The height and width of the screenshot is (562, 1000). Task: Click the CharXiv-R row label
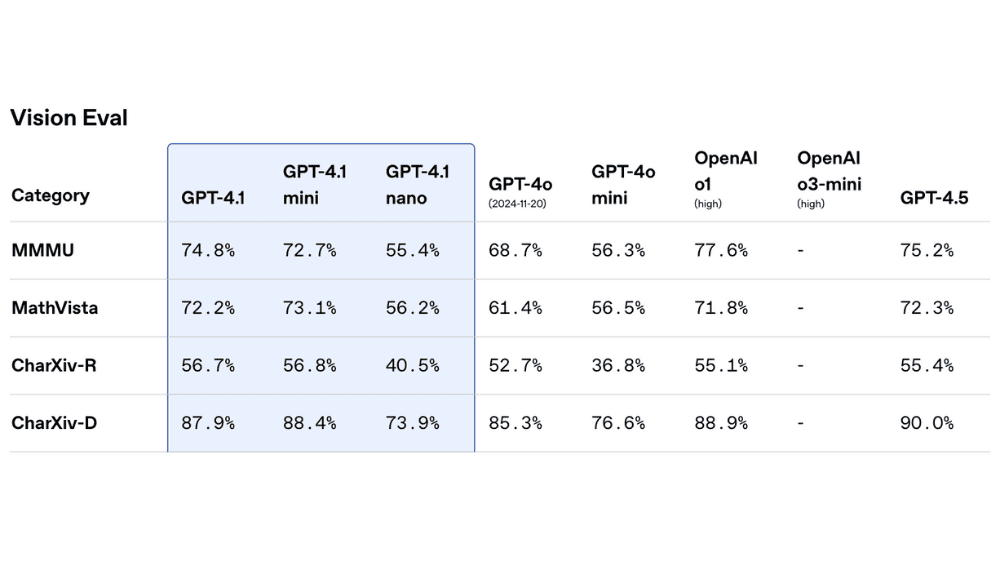pyautogui.click(x=54, y=365)
